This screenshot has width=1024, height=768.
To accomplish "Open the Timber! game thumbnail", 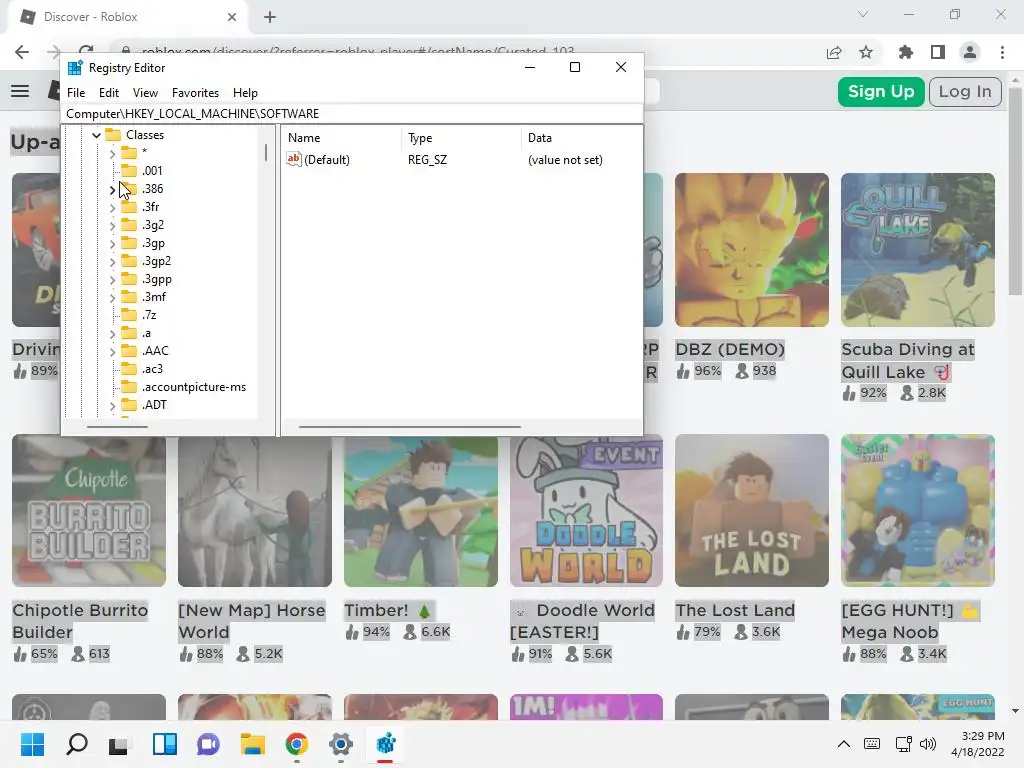I will (421, 511).
